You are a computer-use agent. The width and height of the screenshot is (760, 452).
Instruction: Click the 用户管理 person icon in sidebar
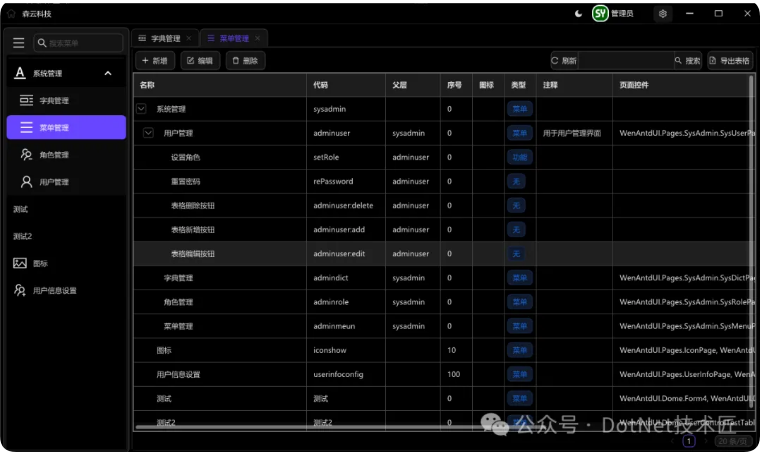point(26,182)
